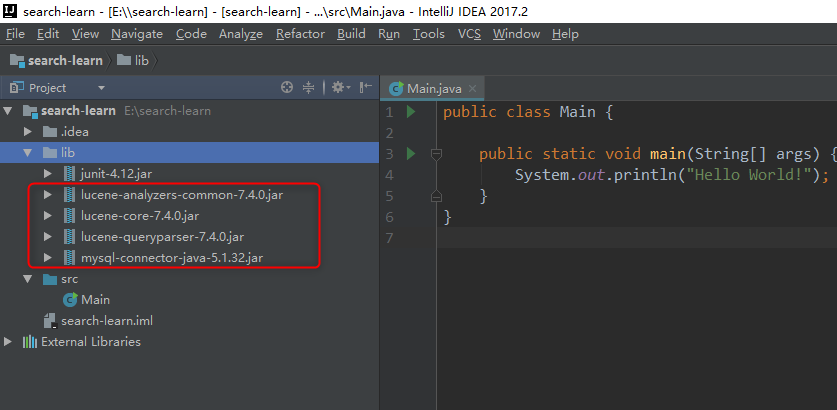Viewport: 837px width, 410px height.
Task: Expand mysql-connector-java-5.1.32.jar
Action: (x=48, y=258)
